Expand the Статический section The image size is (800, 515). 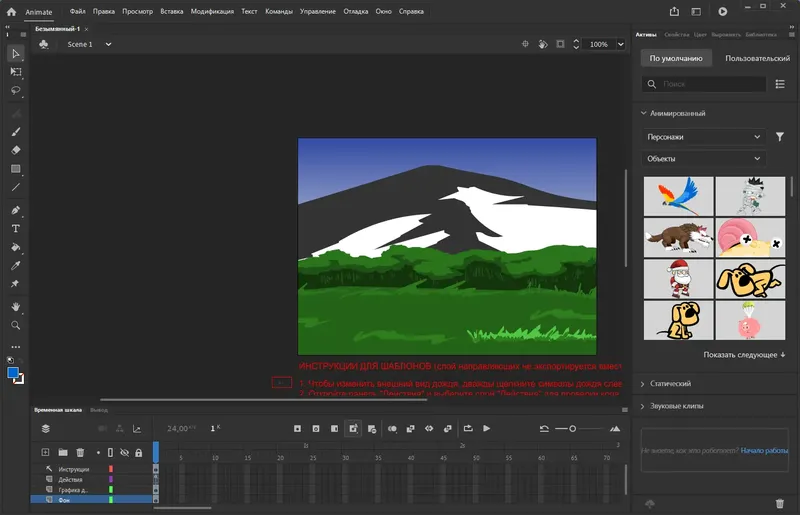(642, 384)
